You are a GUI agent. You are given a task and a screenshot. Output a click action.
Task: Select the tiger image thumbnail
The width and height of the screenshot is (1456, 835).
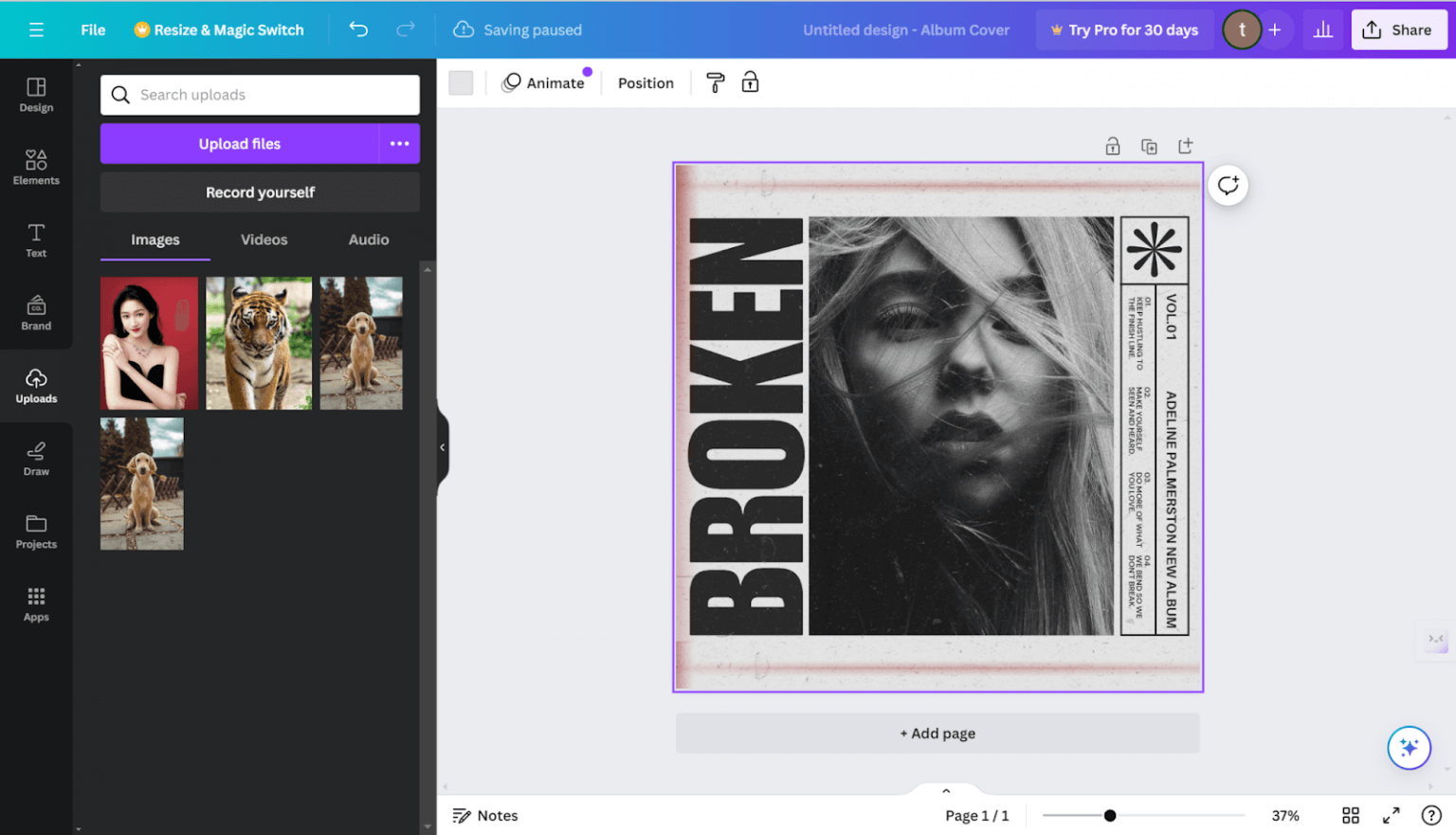click(x=259, y=343)
